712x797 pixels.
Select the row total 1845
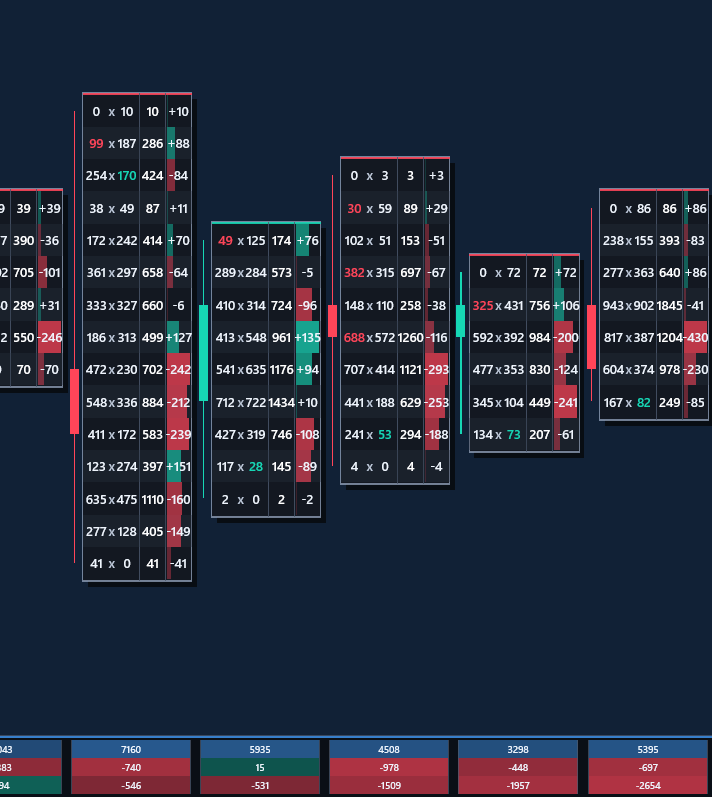[670, 305]
